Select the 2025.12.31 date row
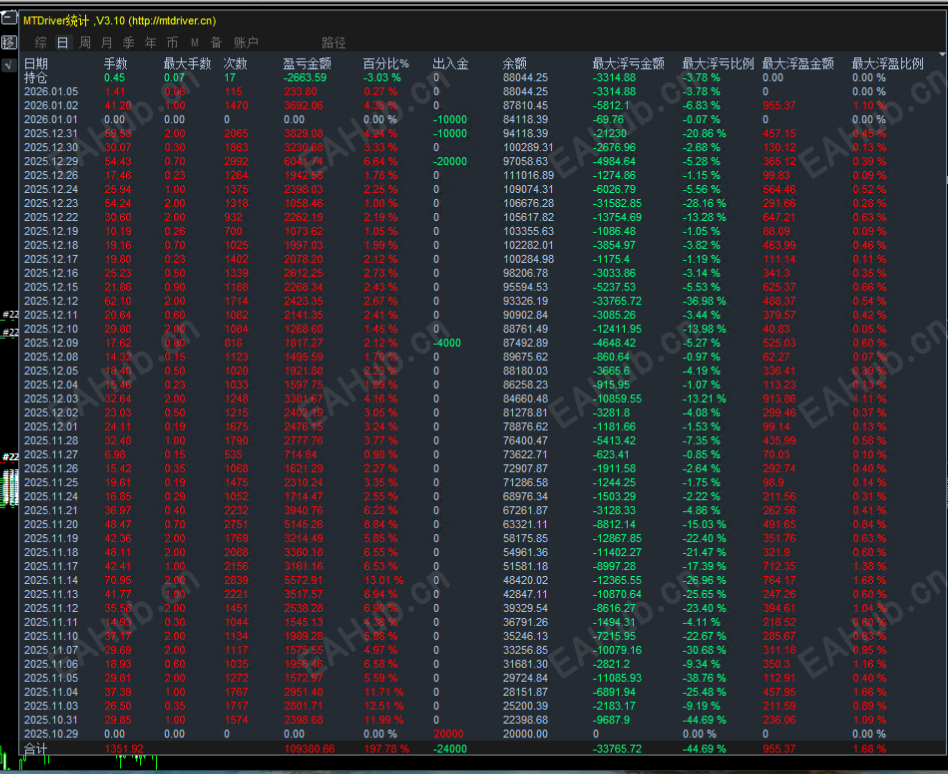948x774 pixels. click(x=51, y=133)
